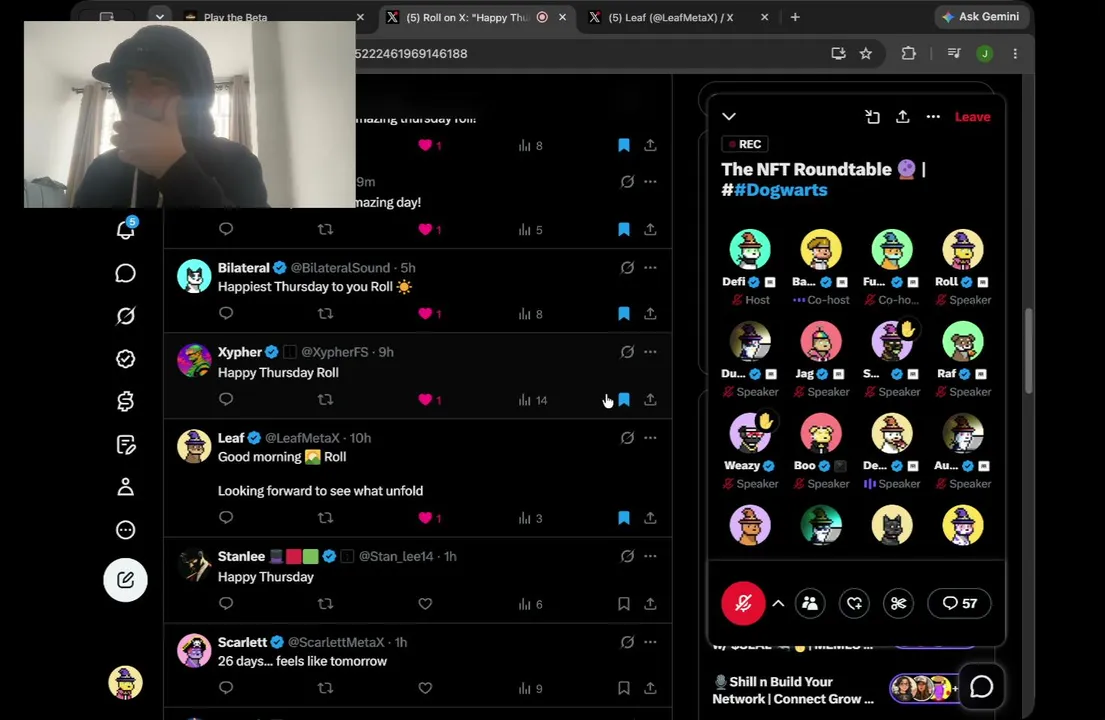Open the notifications bell in the sidebar
The height and width of the screenshot is (720, 1105).
pos(125,230)
